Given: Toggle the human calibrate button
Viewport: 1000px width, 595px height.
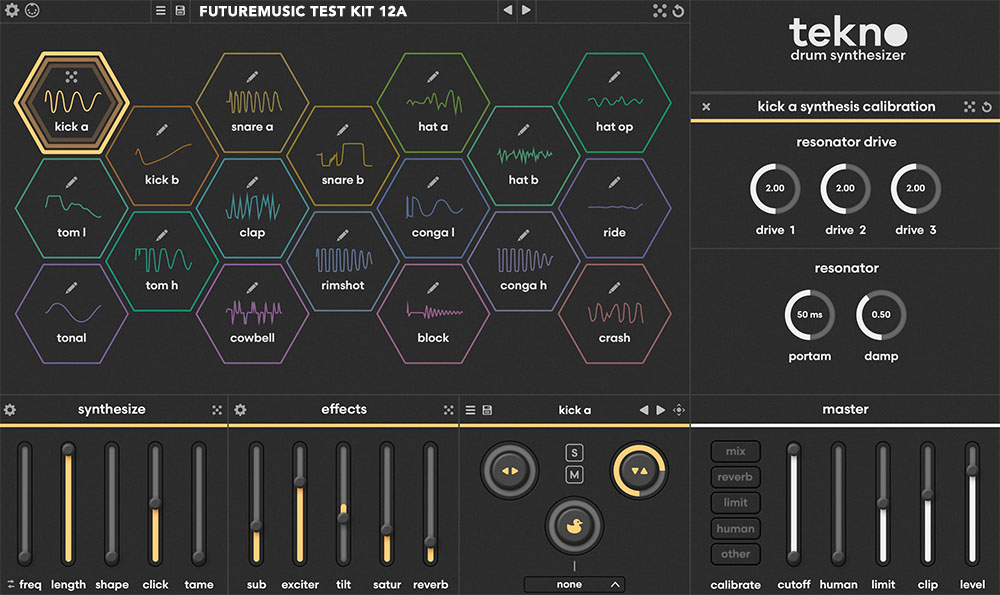Looking at the screenshot, I should (735, 529).
